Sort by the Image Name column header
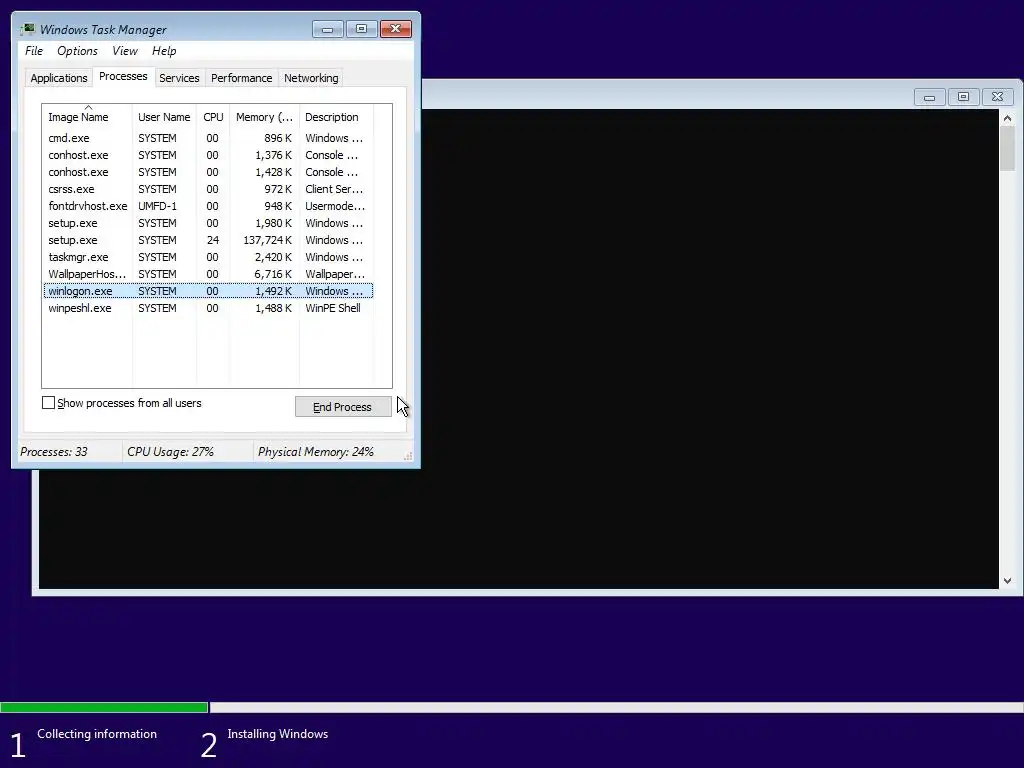Screen dimensions: 1024x768 point(87,117)
